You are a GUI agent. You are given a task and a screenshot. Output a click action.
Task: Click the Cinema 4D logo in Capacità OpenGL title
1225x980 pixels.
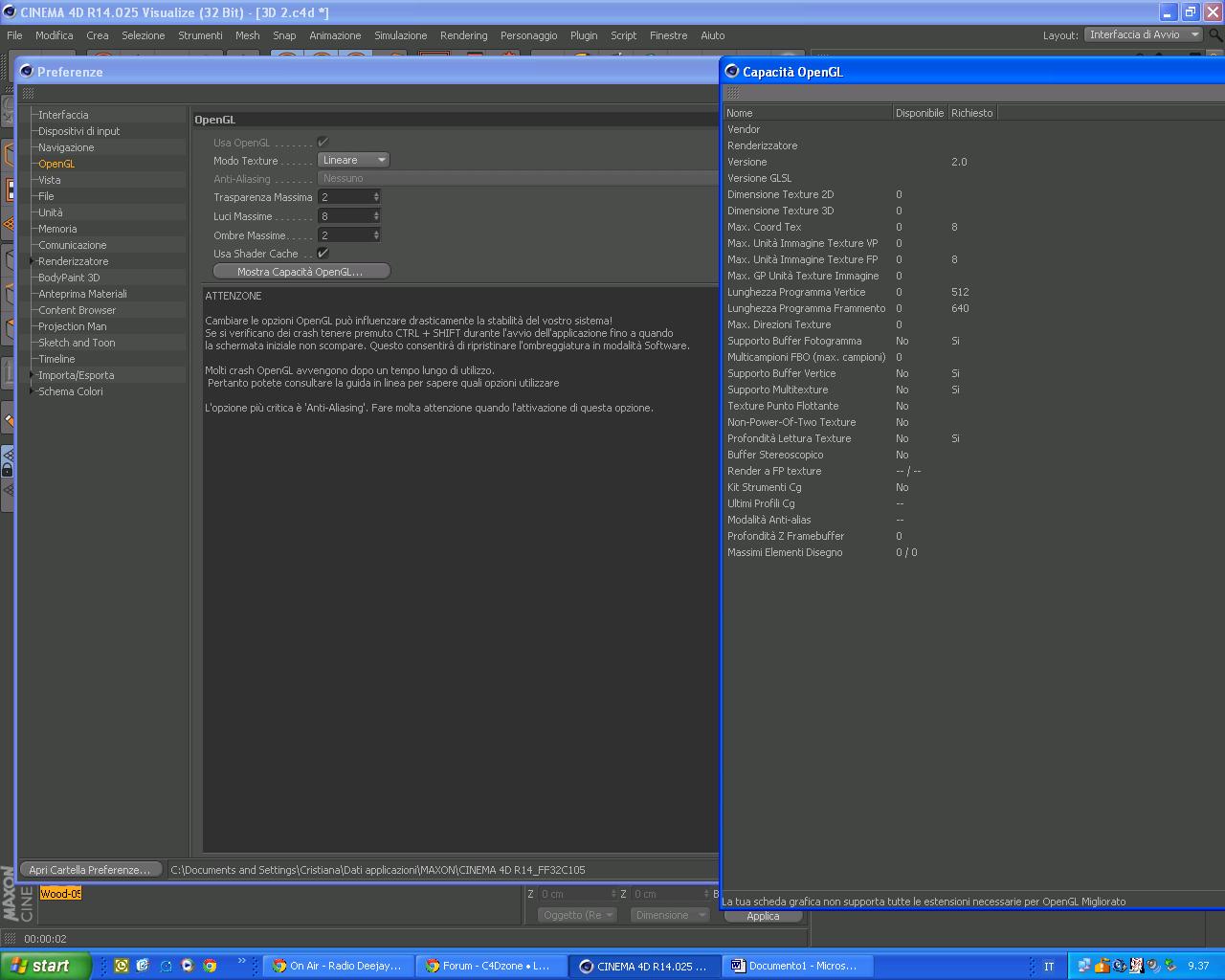point(732,72)
